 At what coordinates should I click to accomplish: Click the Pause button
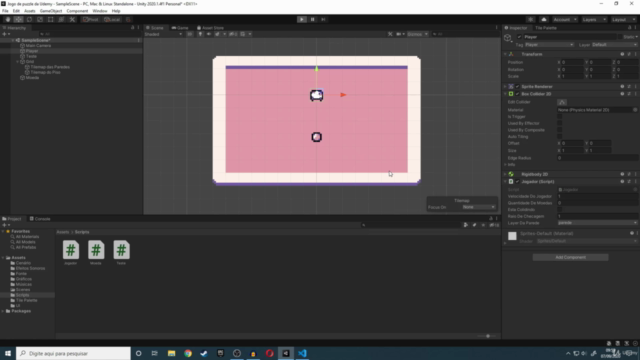coord(313,19)
